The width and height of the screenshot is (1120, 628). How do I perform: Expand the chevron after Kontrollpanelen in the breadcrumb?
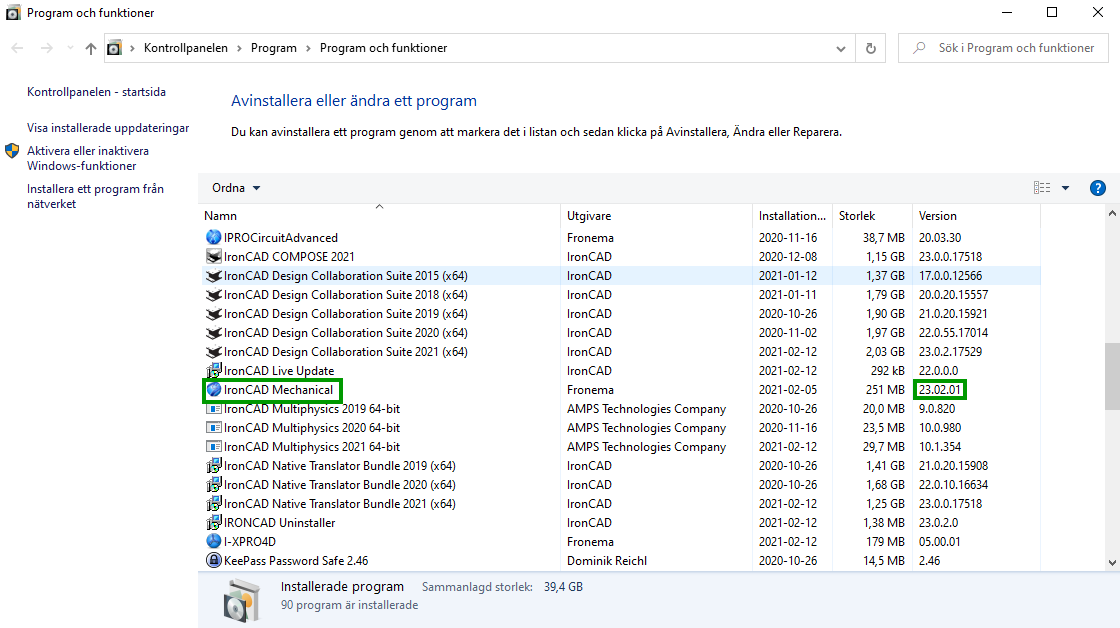coord(239,48)
